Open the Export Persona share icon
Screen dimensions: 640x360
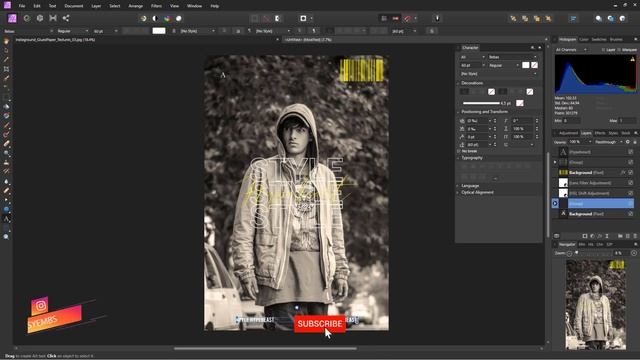coord(66,18)
